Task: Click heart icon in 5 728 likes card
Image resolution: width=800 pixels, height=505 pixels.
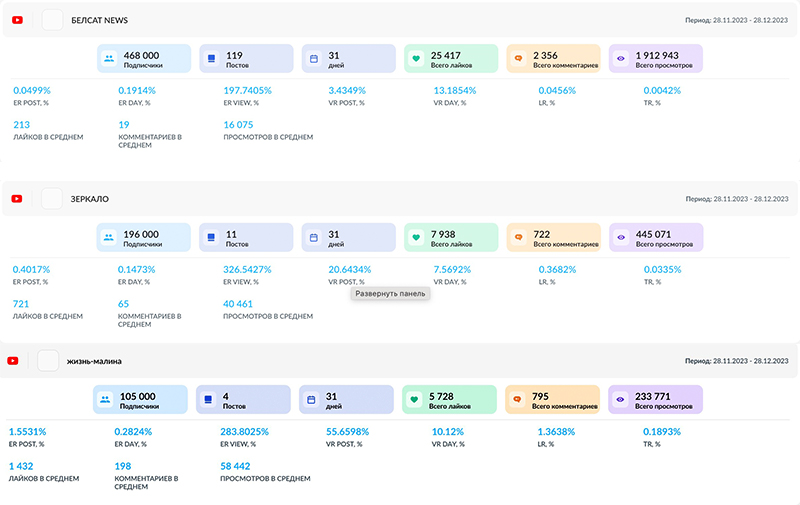Action: point(415,400)
